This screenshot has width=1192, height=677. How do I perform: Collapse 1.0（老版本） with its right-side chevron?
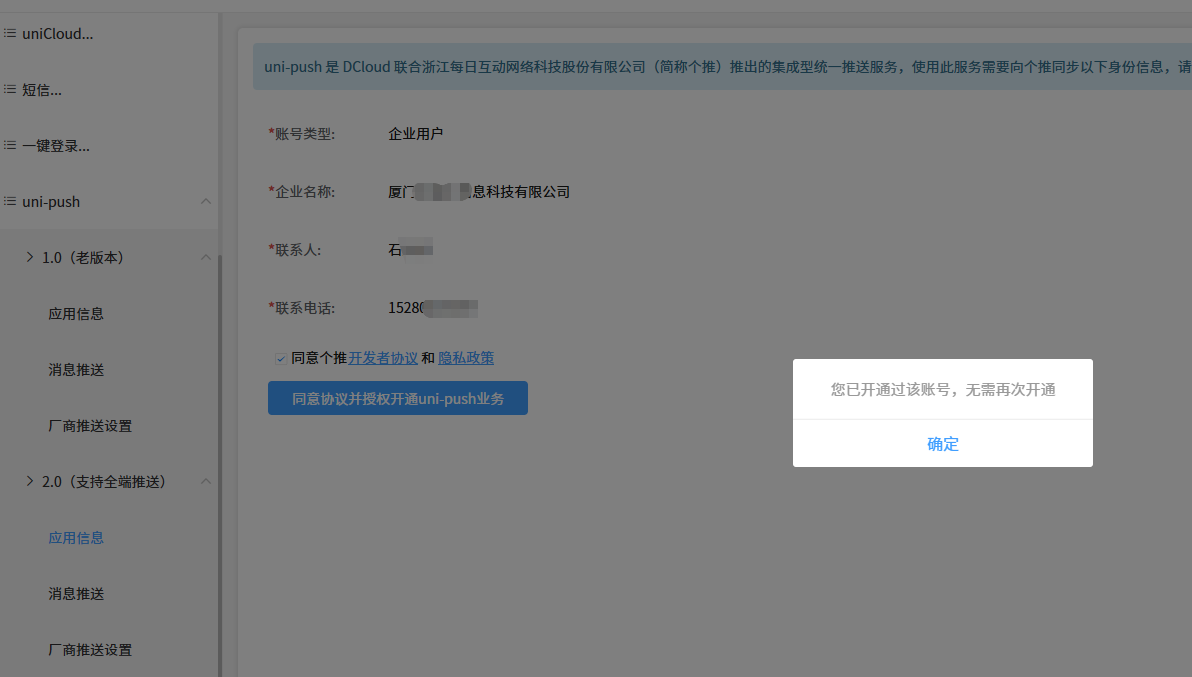[x=206, y=258]
